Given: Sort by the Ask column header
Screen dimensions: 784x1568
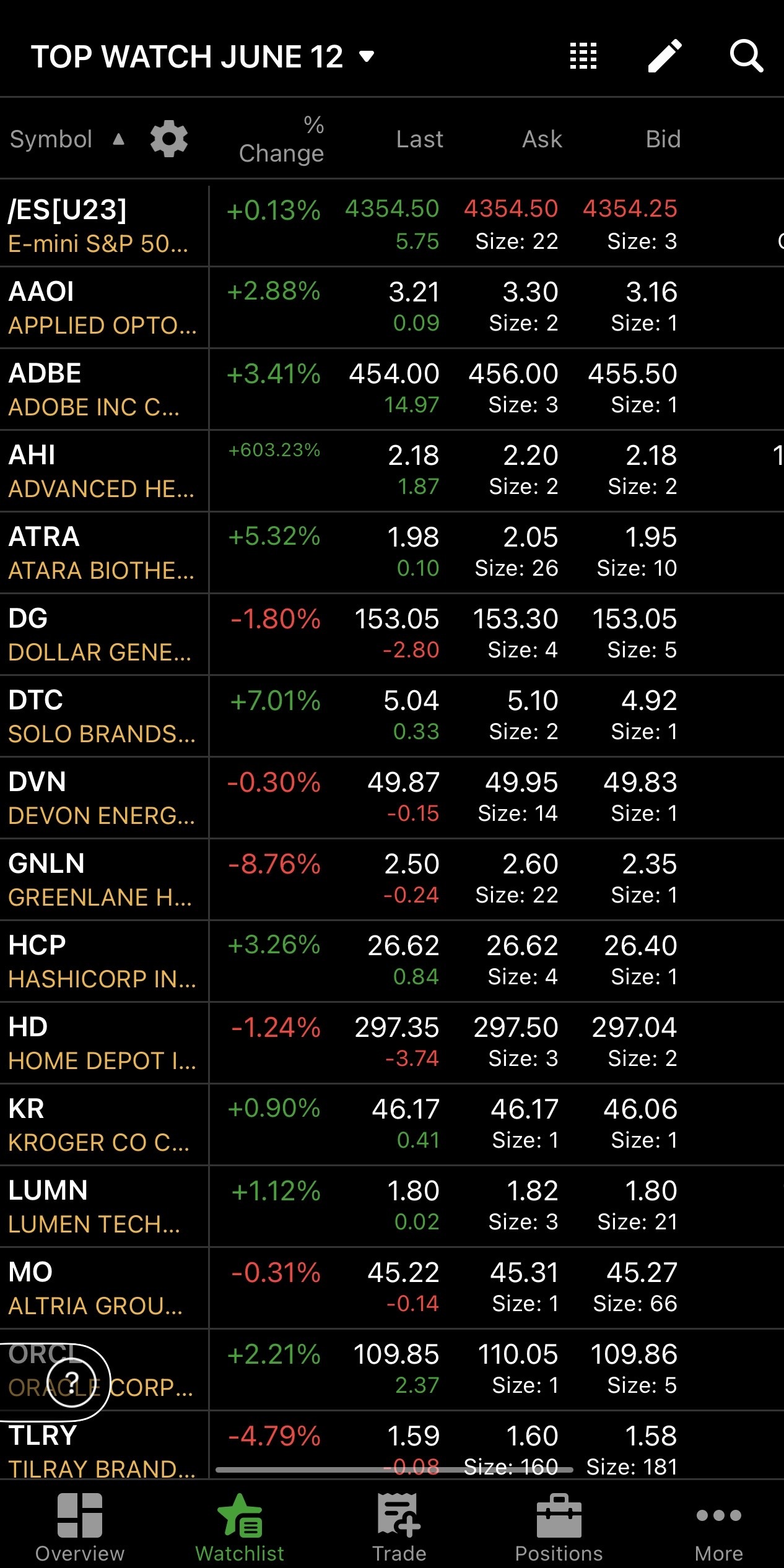Looking at the screenshot, I should [x=542, y=139].
